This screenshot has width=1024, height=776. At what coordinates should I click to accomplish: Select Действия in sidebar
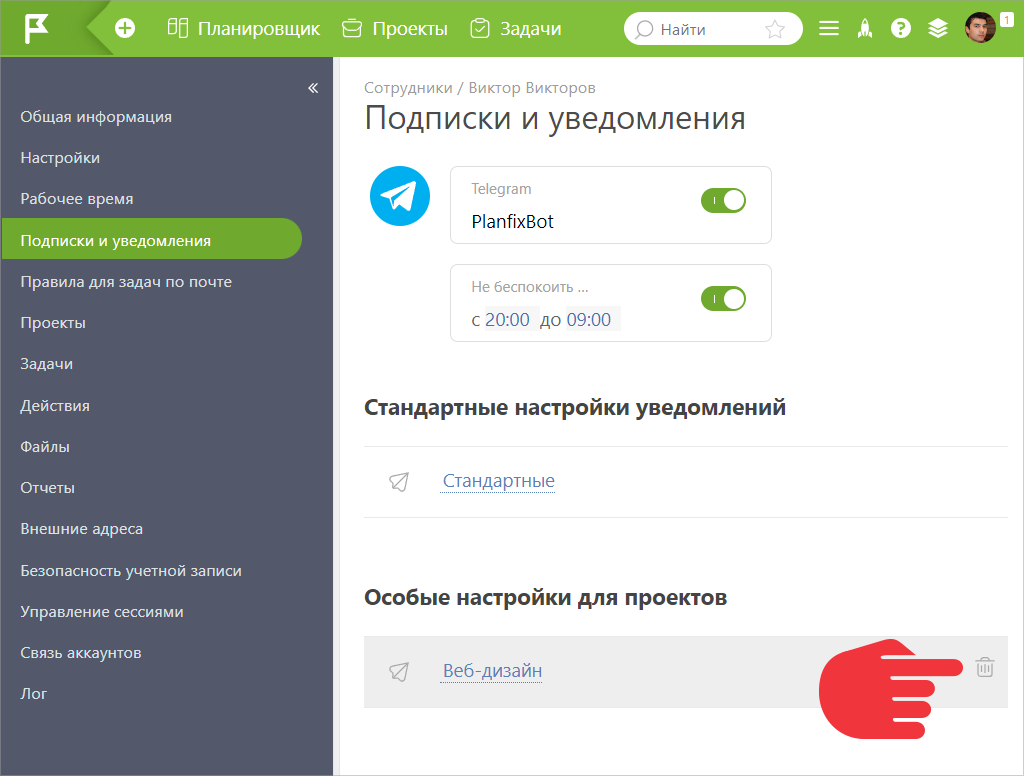point(55,406)
